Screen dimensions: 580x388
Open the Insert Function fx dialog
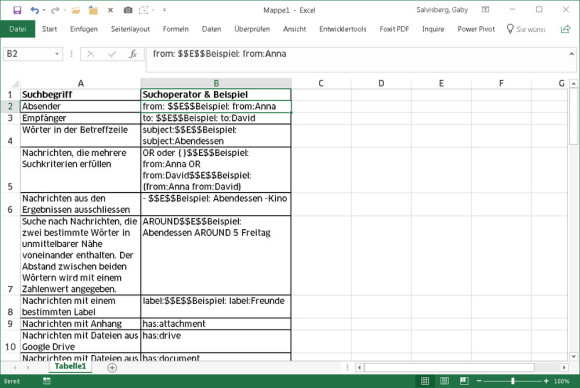[133, 54]
